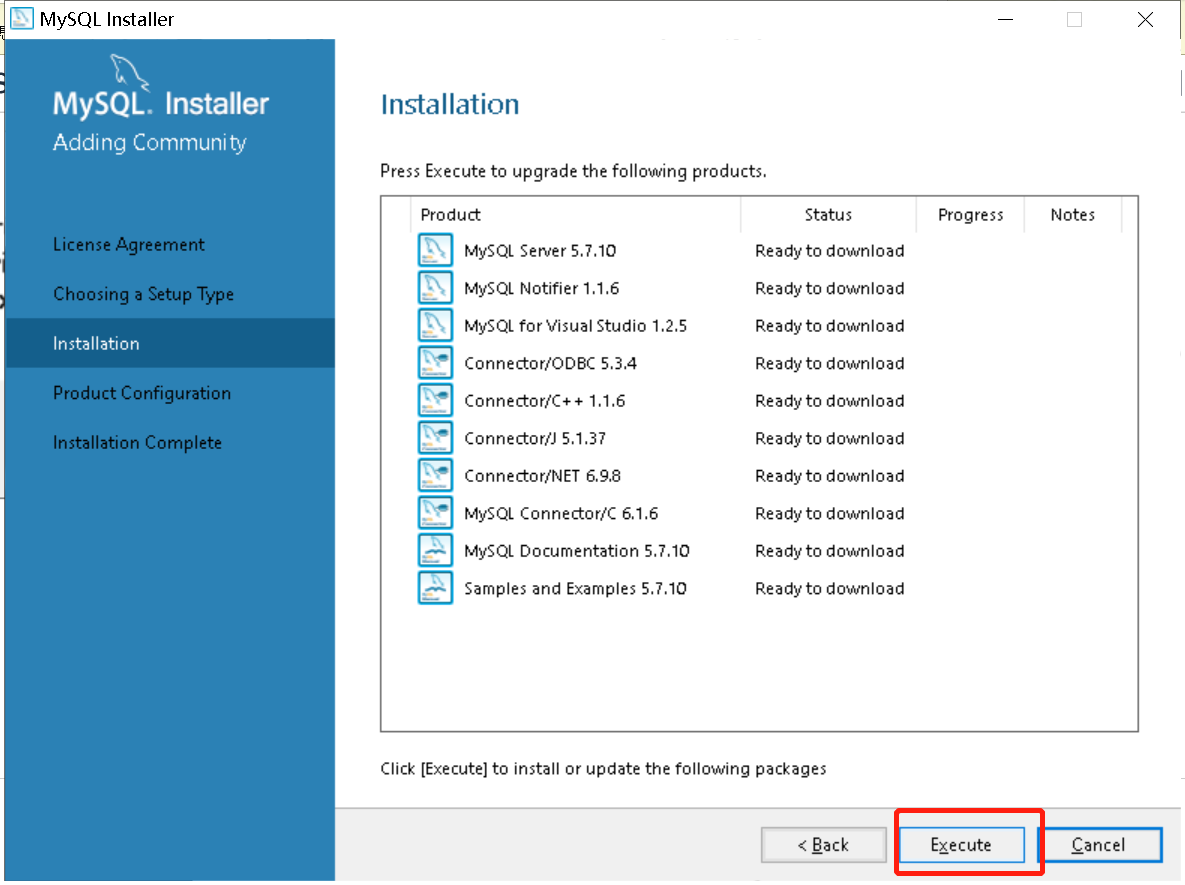Select the Connector/NET 6.9.8 icon
Screen dimensions: 1185x885
click(x=435, y=475)
